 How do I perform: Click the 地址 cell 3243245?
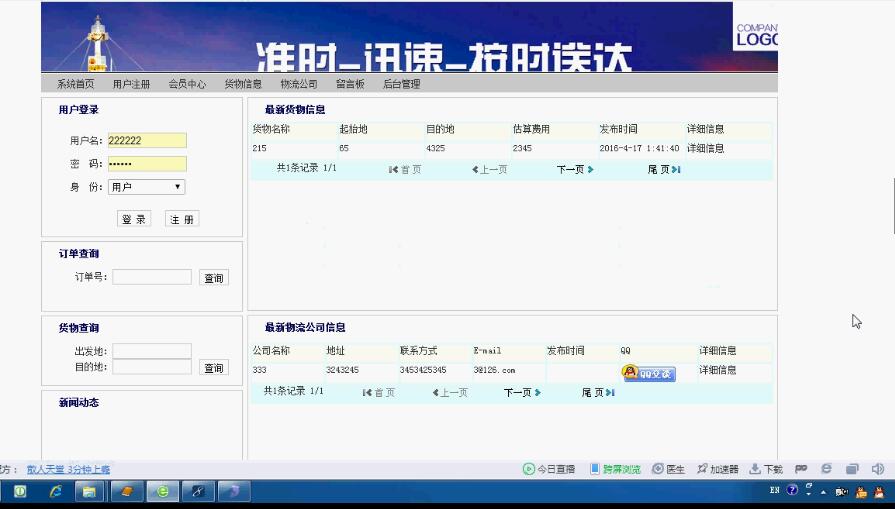[x=342, y=370]
